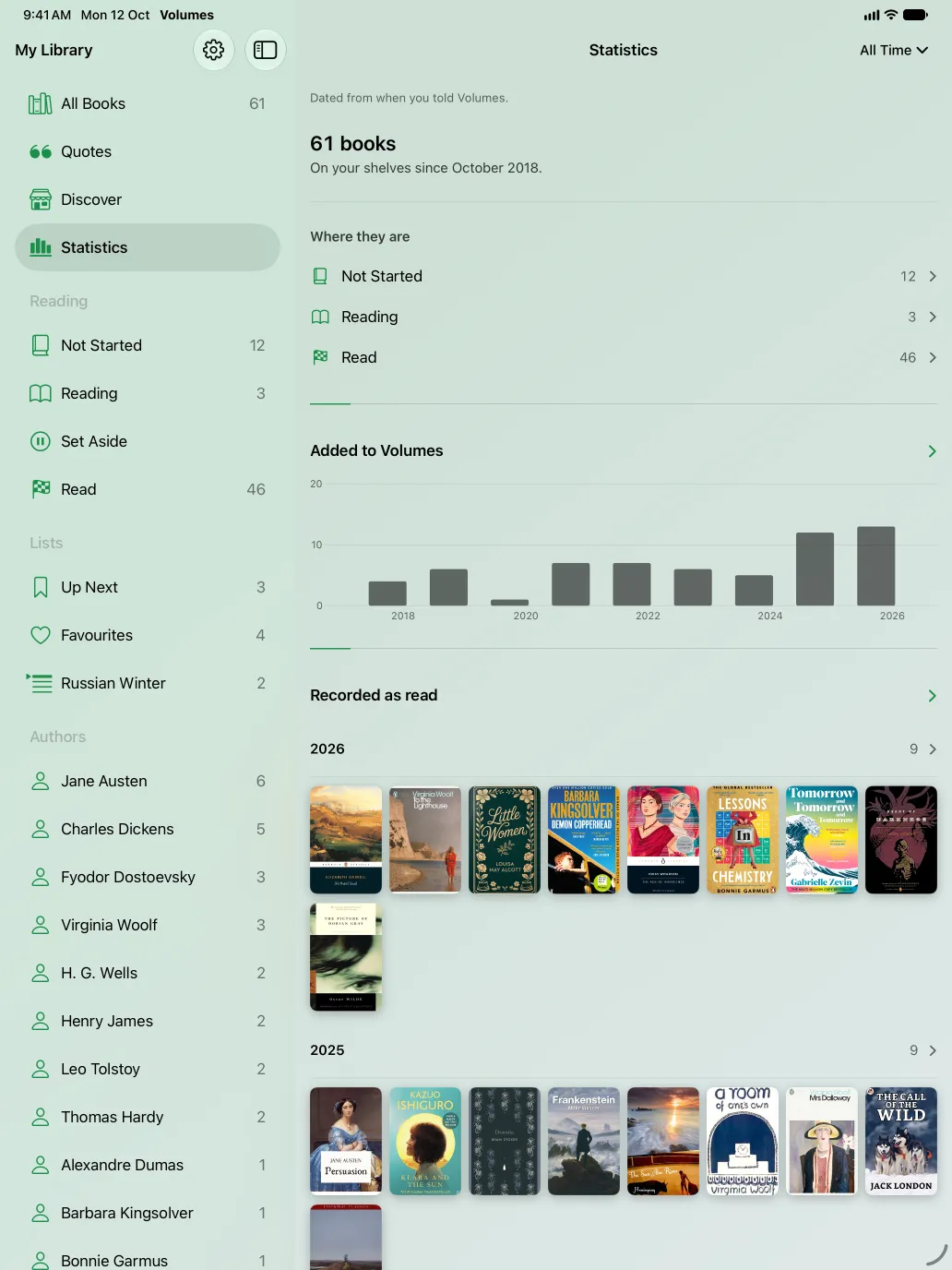Select author Alexandre Dumas
Image resolution: width=952 pixels, height=1270 pixels.
click(148, 1165)
